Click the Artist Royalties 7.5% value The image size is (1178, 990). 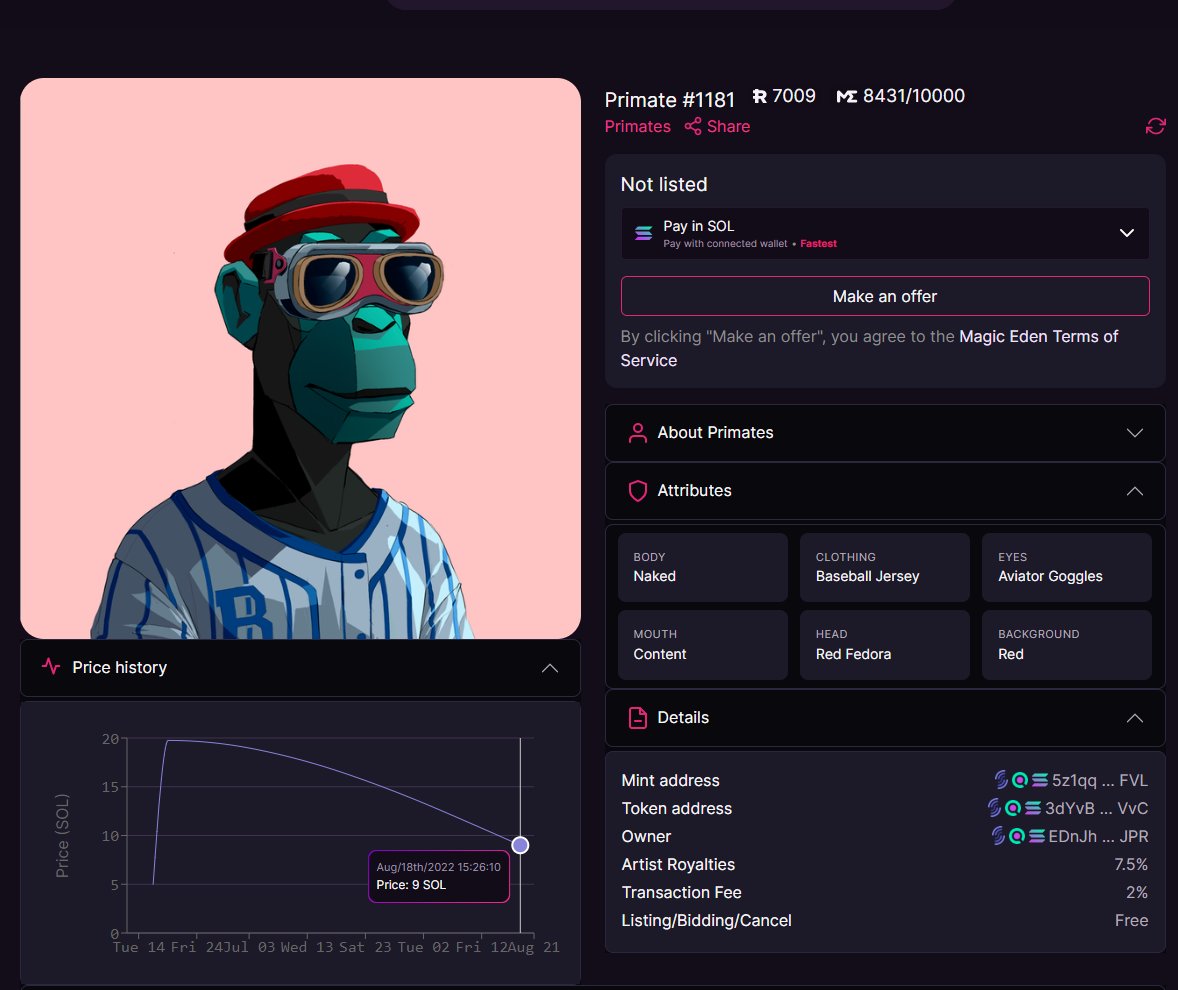point(1131,865)
